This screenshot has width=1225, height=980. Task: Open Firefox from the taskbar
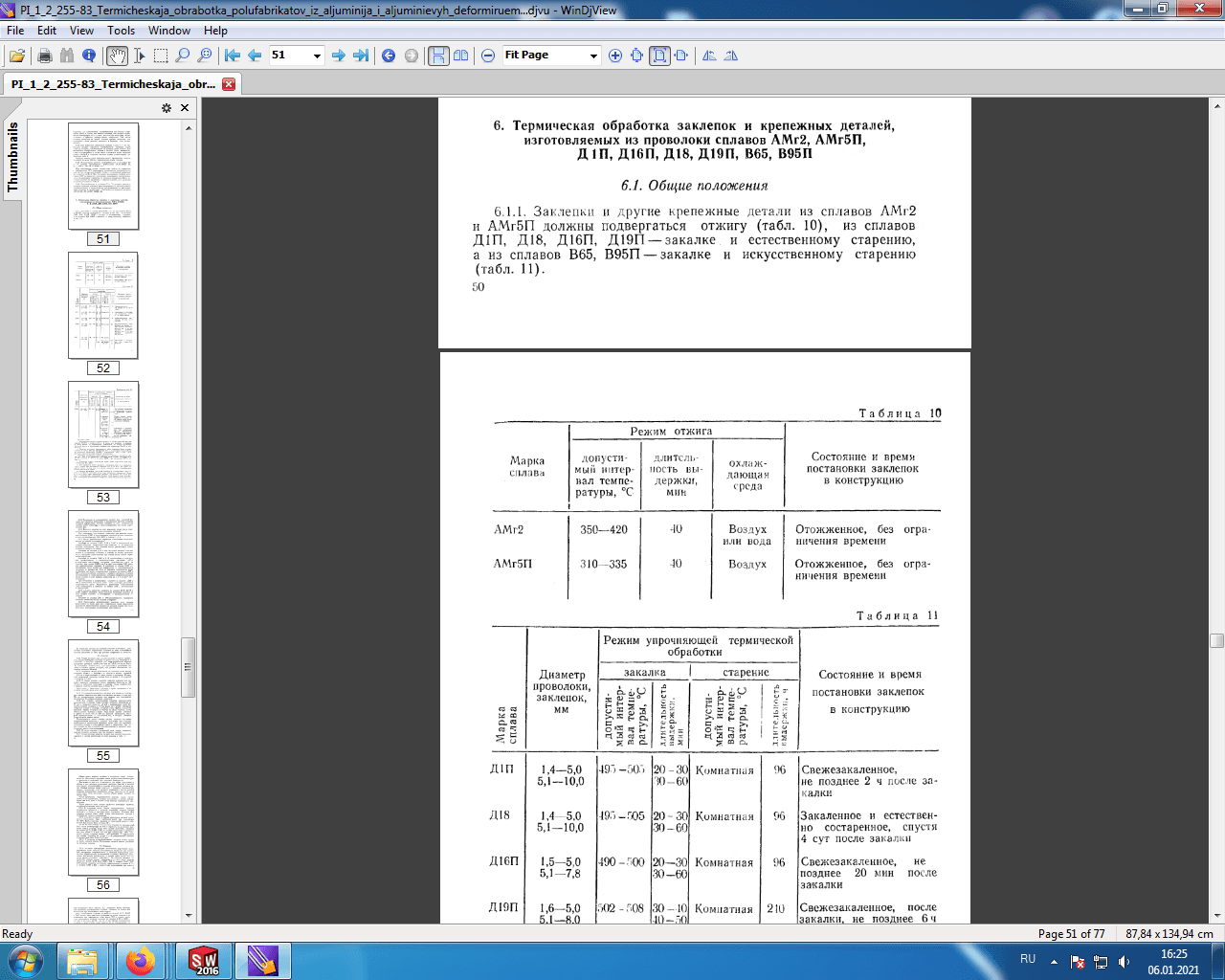(141, 960)
